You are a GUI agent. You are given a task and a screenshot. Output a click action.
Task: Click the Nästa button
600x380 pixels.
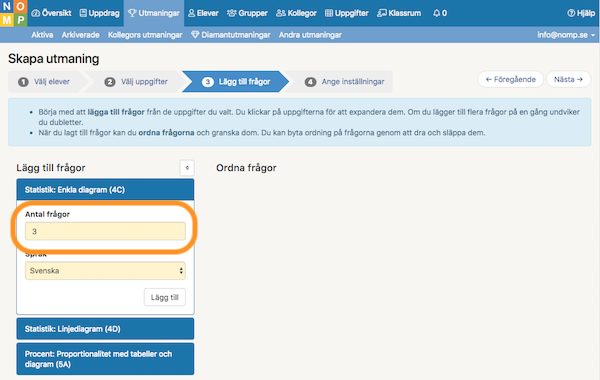(568, 79)
